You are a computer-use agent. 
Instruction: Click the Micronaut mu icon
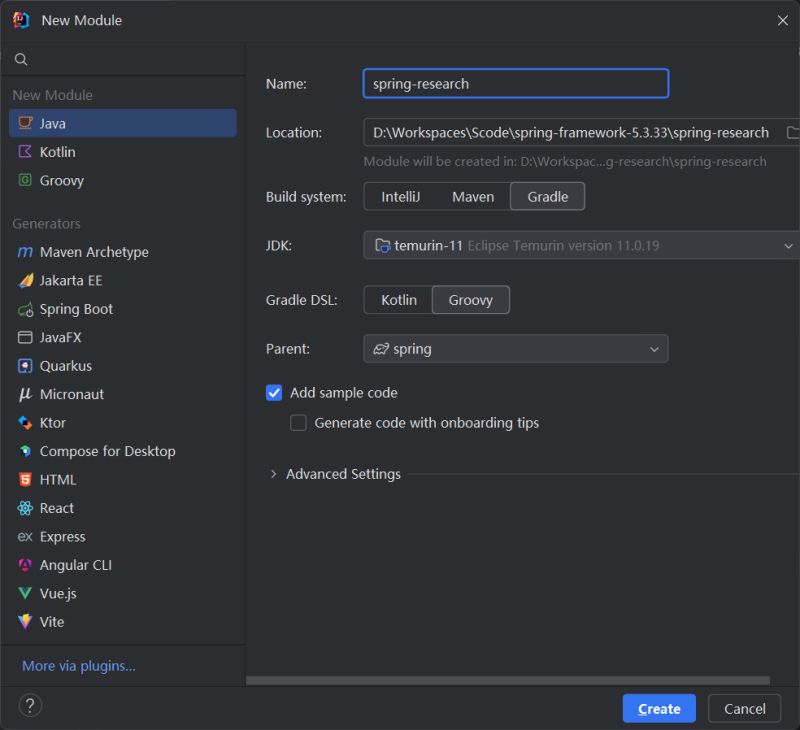tap(25, 394)
